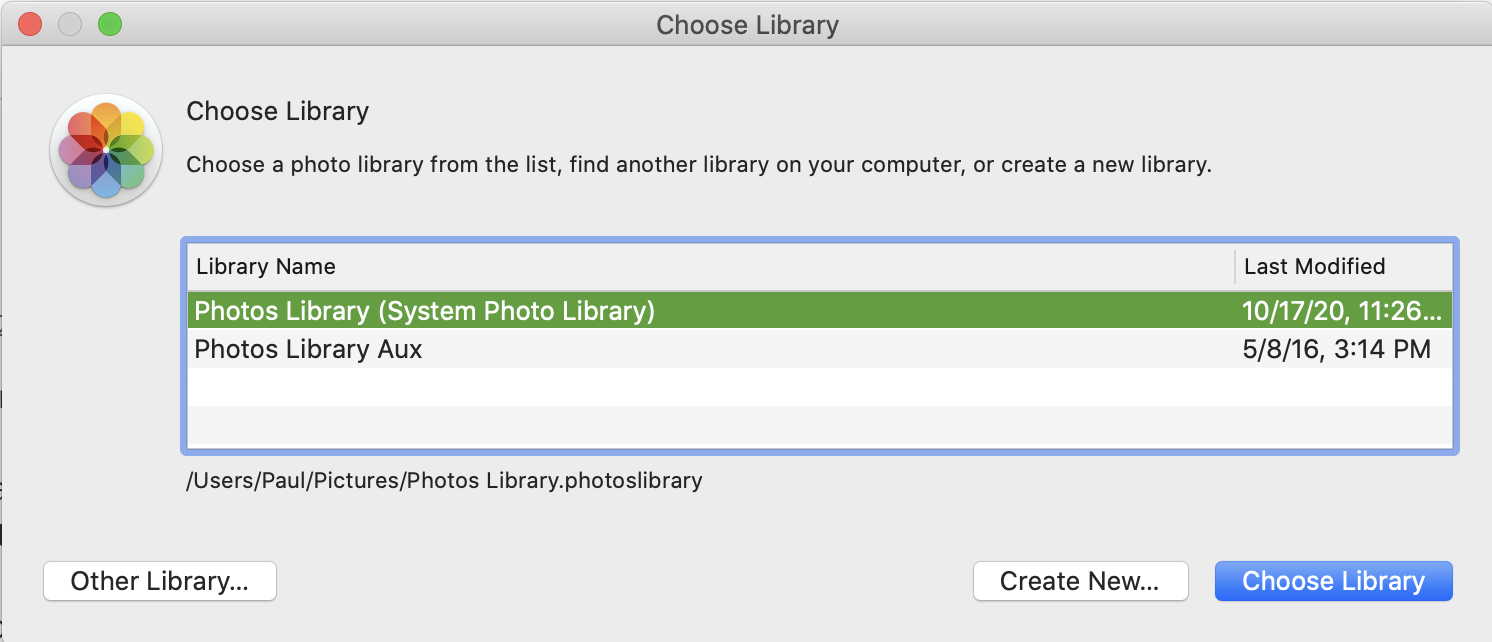
Task: Select the Photos Library Aux entry
Action: click(309, 349)
